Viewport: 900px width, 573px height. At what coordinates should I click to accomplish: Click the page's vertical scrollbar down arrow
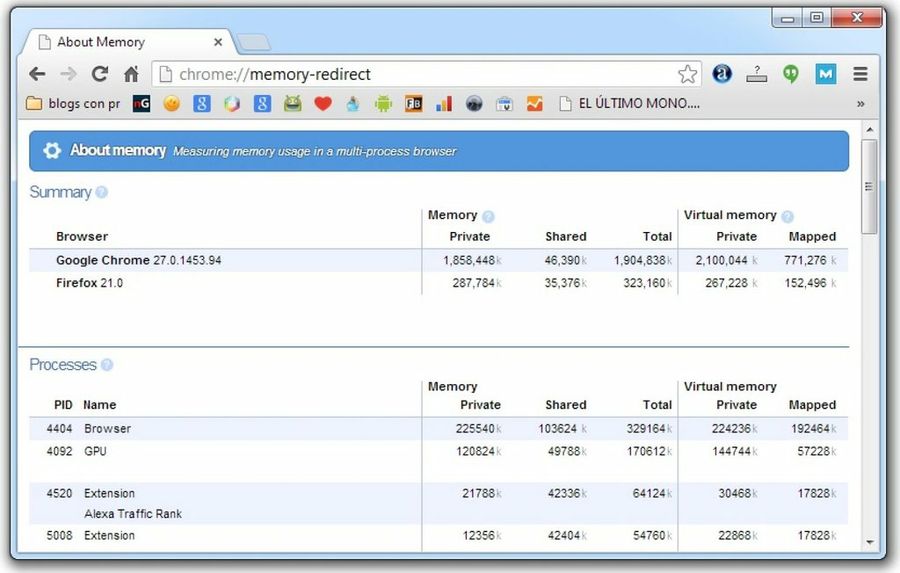pos(868,542)
